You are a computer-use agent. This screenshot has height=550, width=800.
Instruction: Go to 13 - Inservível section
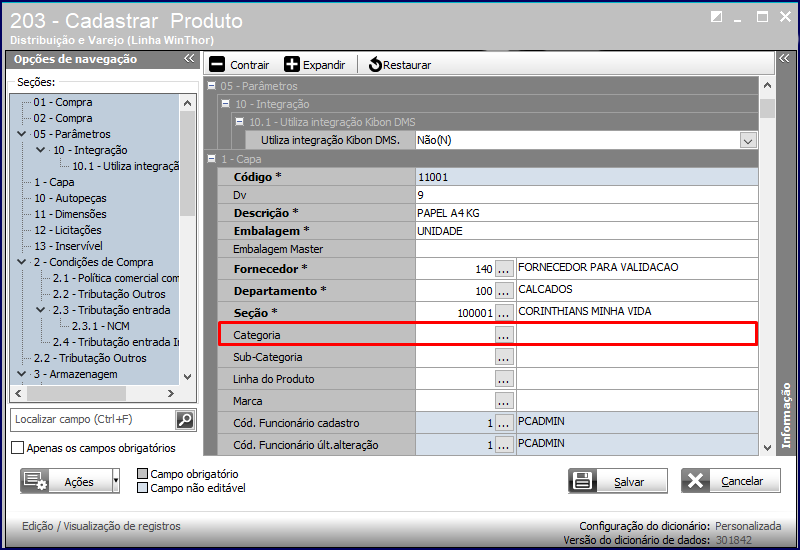68,246
